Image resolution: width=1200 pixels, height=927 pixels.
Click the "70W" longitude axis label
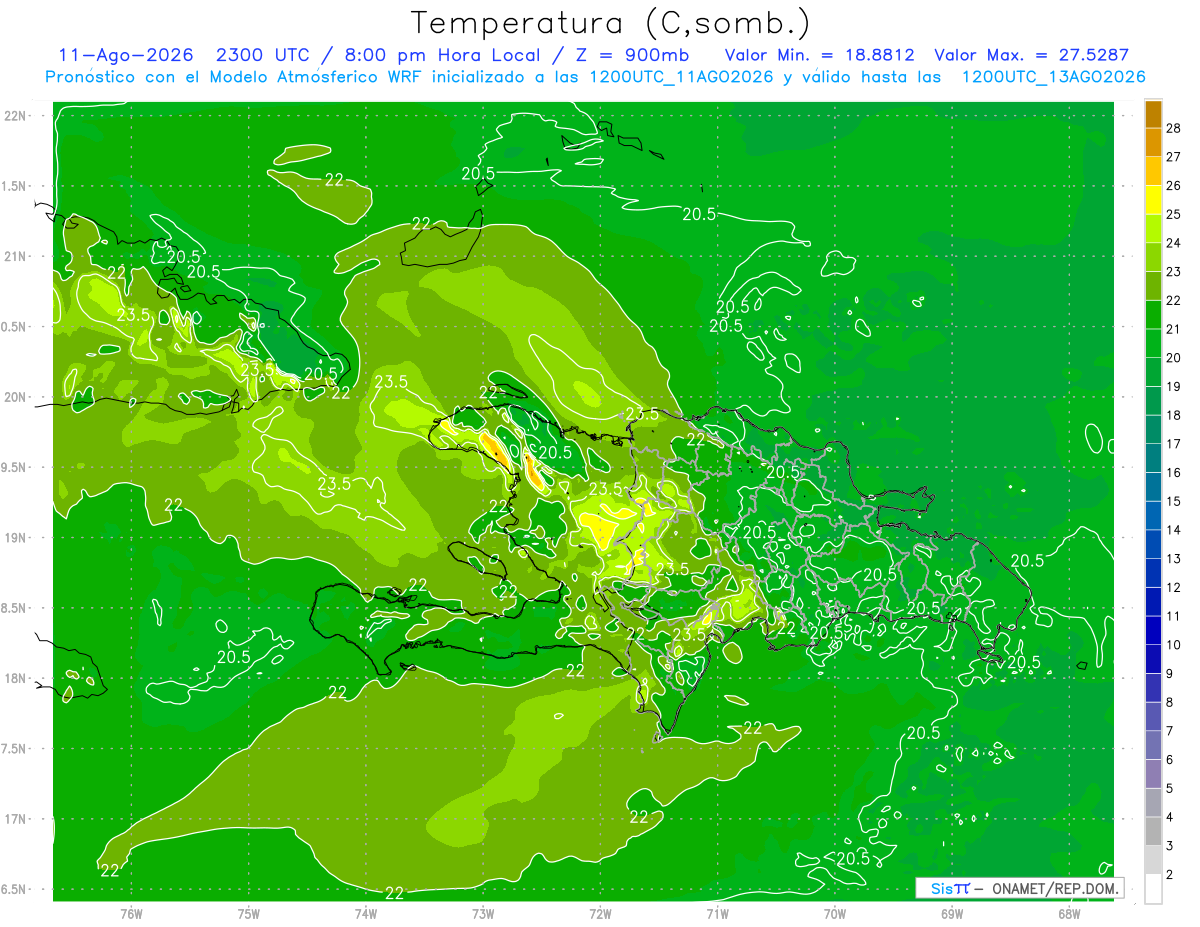pyautogui.click(x=834, y=914)
